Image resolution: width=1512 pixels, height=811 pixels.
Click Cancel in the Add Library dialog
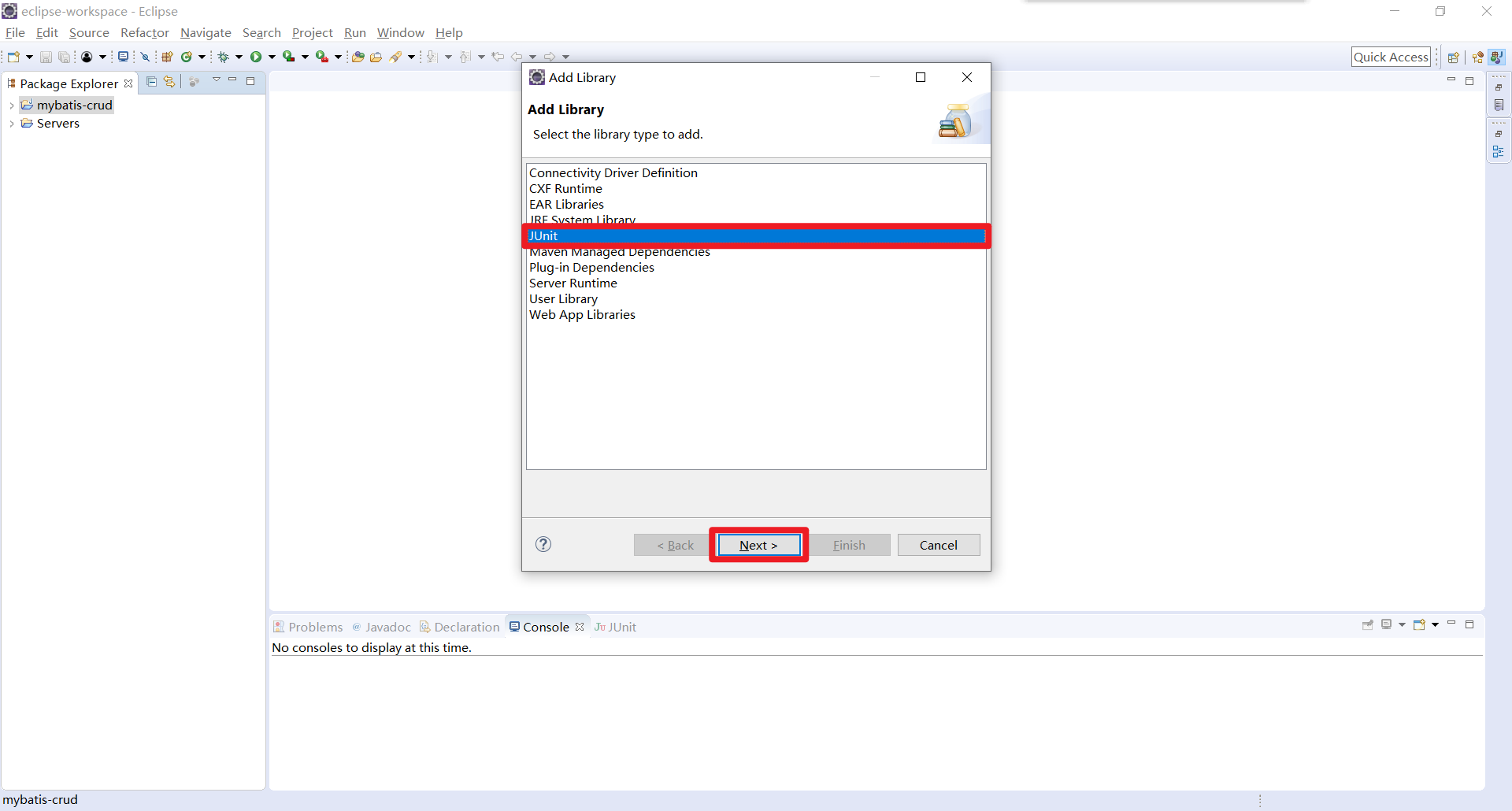point(939,545)
